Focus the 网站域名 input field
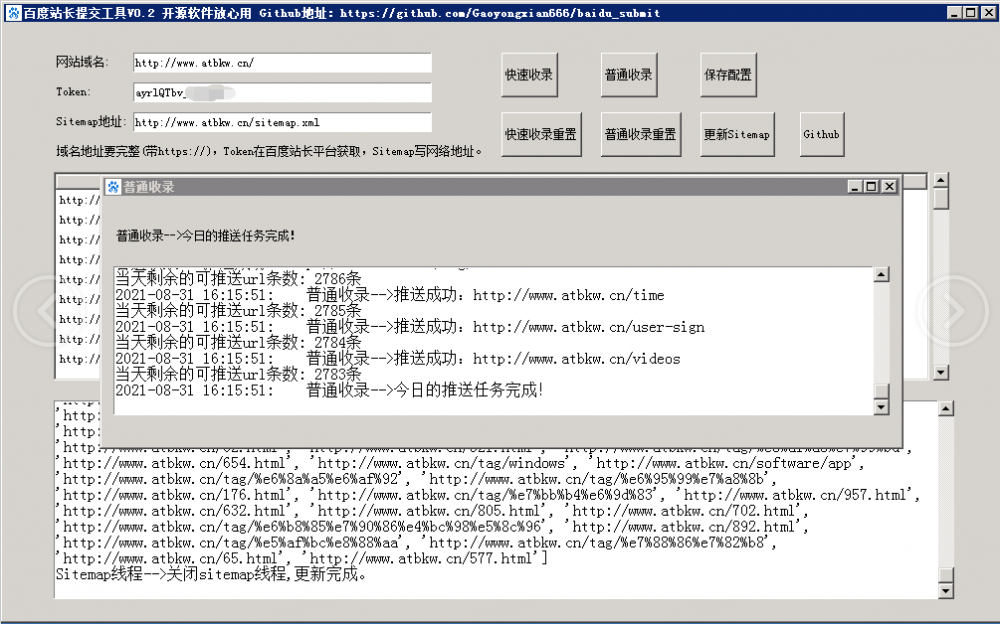 click(283, 63)
